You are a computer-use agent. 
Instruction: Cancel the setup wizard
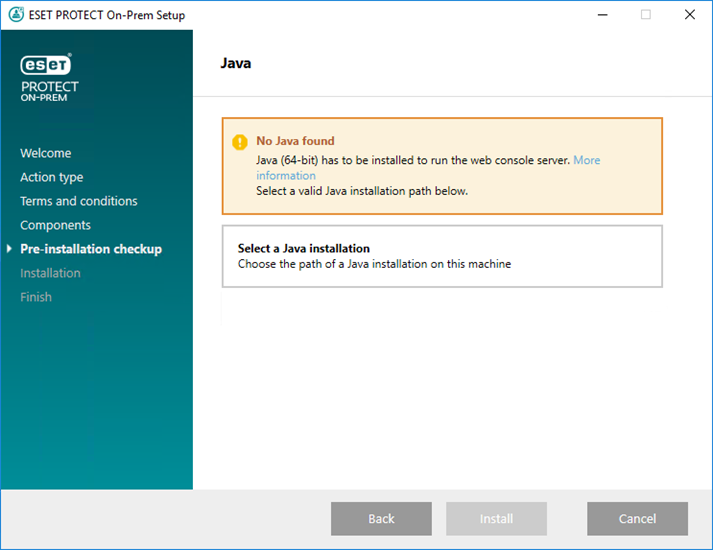pyautogui.click(x=636, y=518)
